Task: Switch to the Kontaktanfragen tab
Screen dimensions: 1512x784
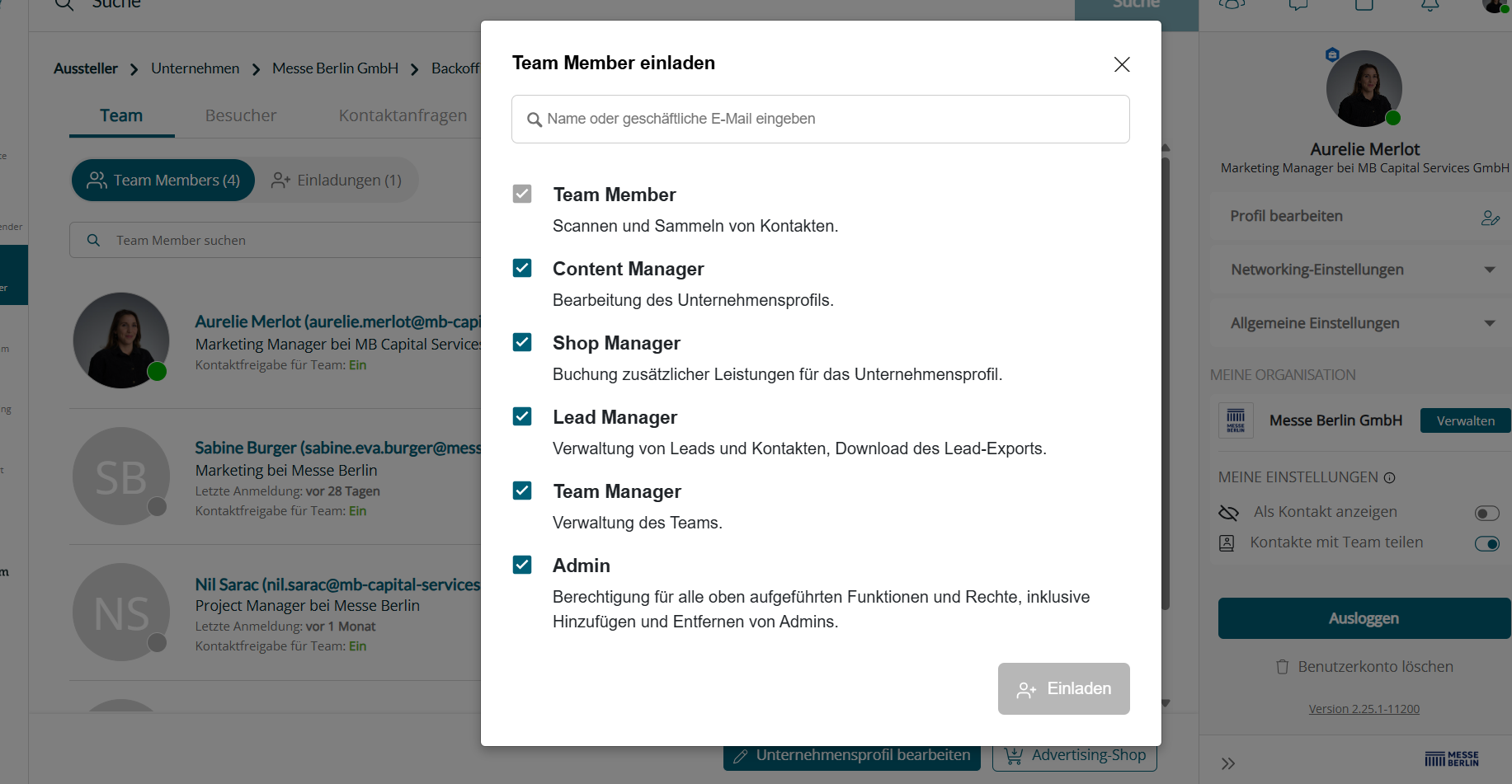Action: click(403, 115)
